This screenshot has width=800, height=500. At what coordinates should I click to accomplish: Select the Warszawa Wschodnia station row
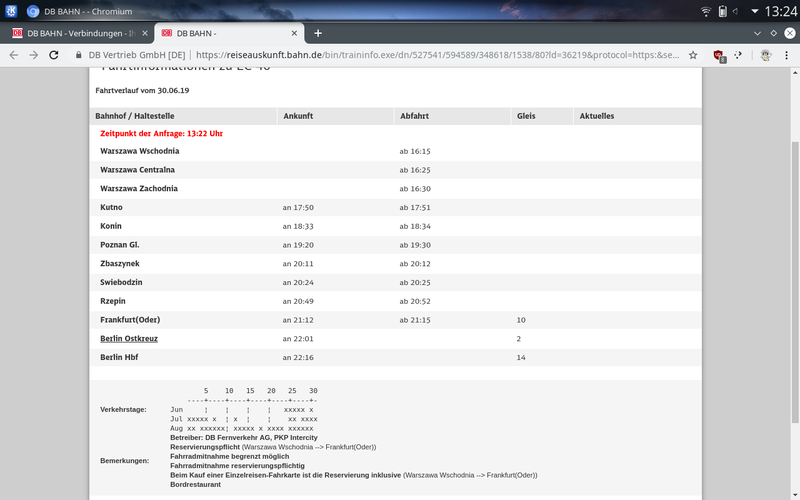coord(395,152)
